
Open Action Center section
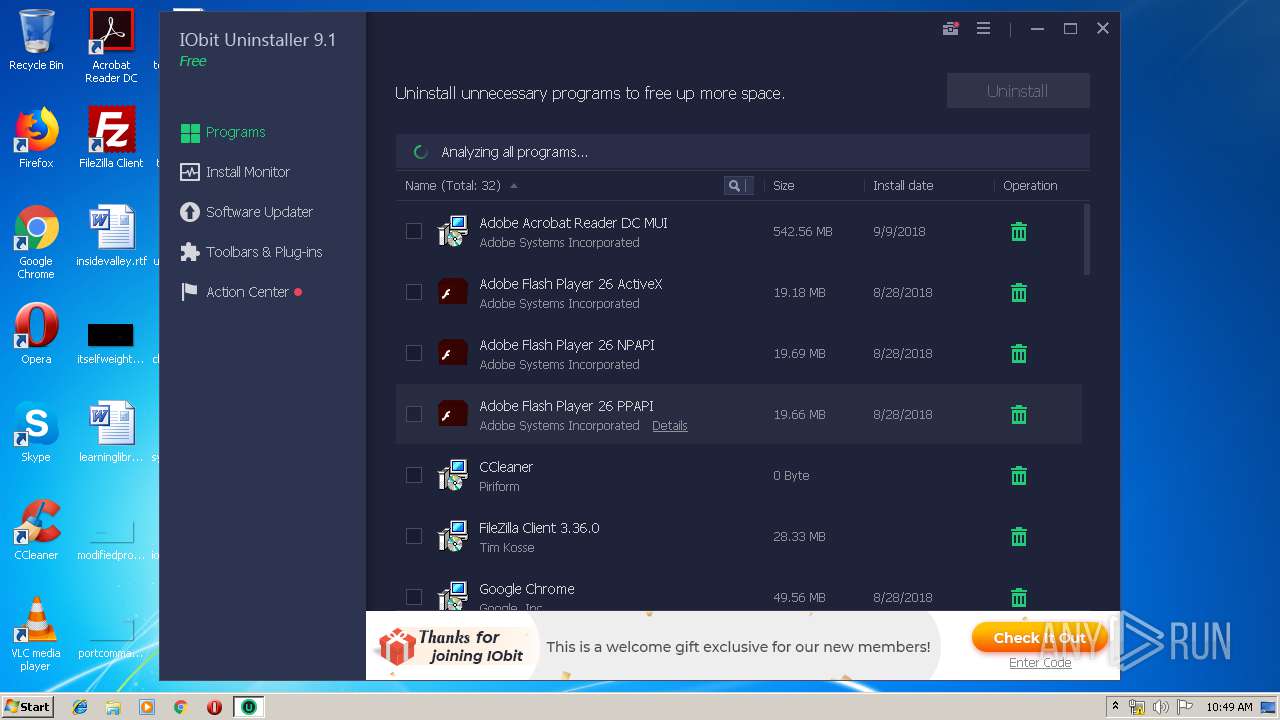tap(240, 292)
